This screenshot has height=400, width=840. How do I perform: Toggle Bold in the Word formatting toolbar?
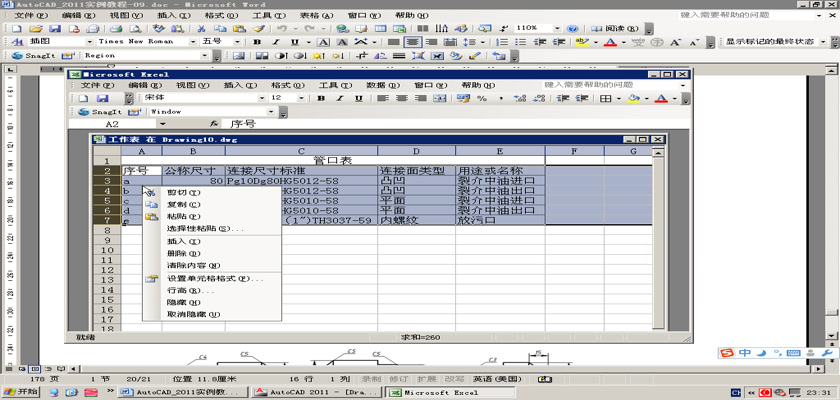pos(257,42)
